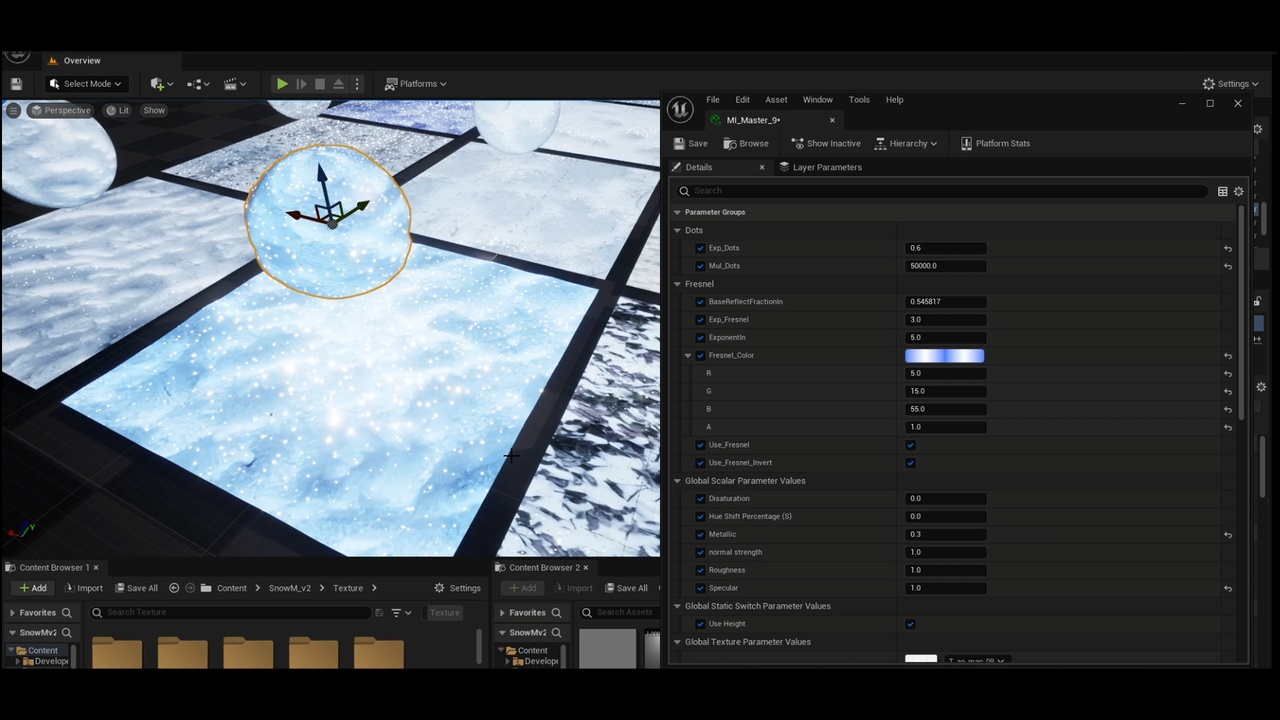Open the Help menu

[x=894, y=100]
